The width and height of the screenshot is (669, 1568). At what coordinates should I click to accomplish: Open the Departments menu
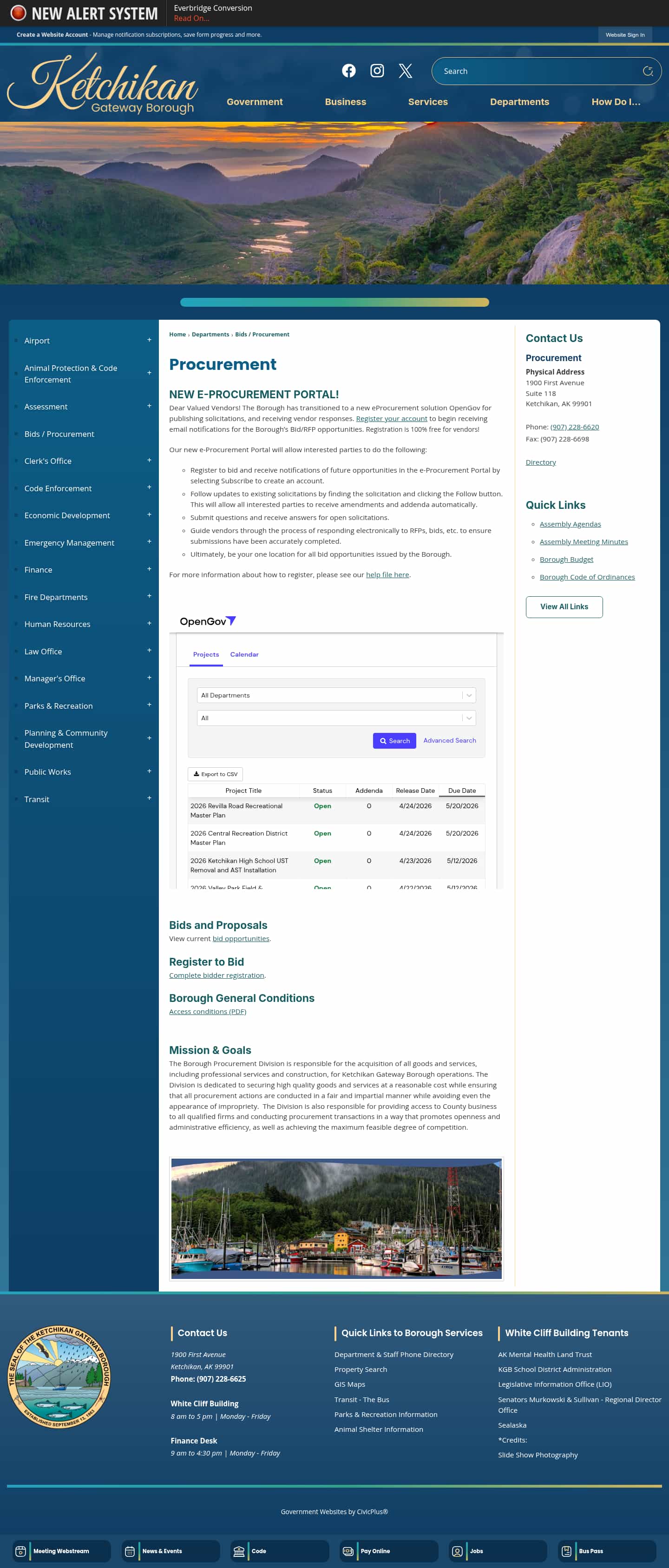click(x=519, y=102)
